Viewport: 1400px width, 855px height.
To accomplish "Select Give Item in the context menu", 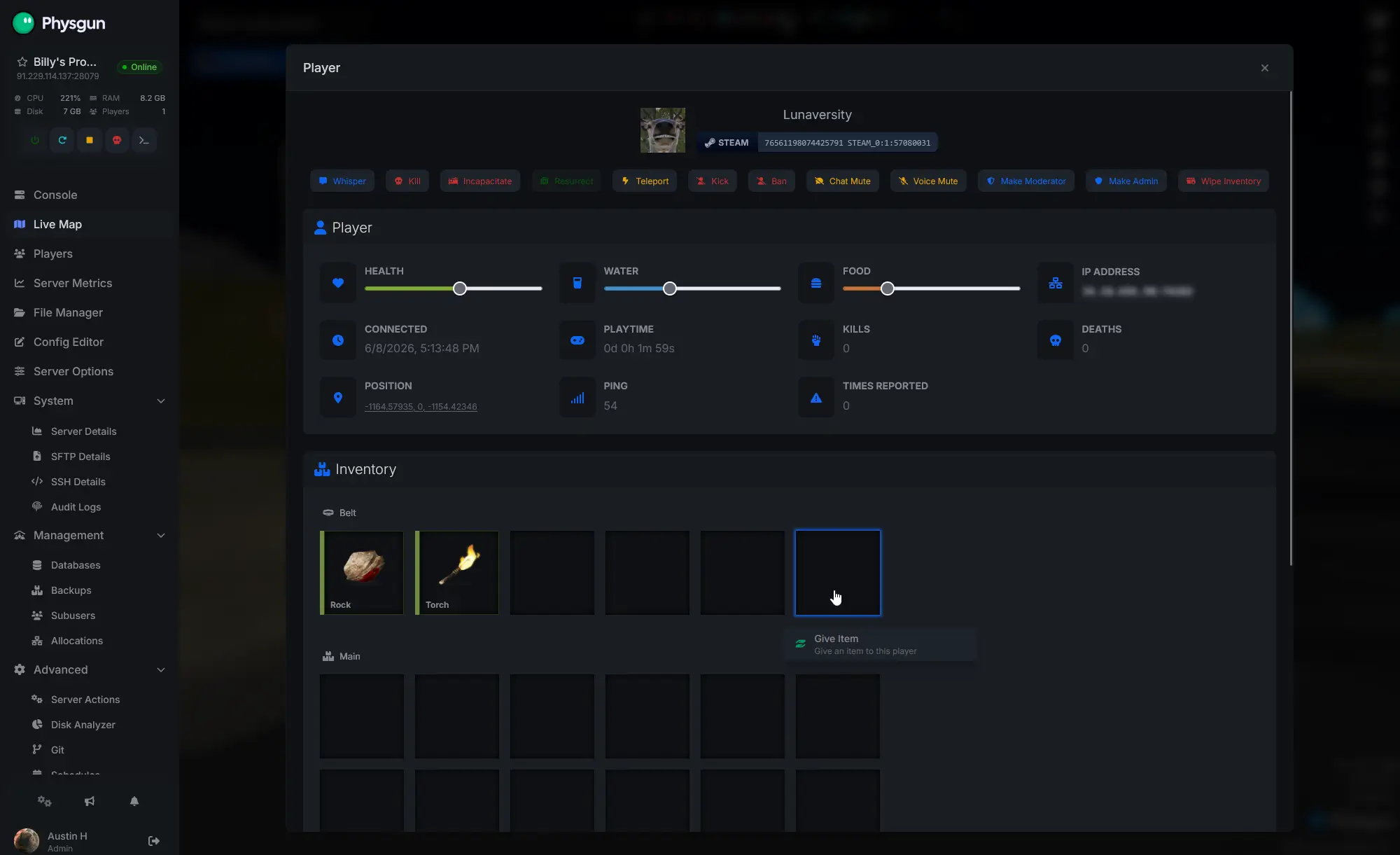I will 881,644.
